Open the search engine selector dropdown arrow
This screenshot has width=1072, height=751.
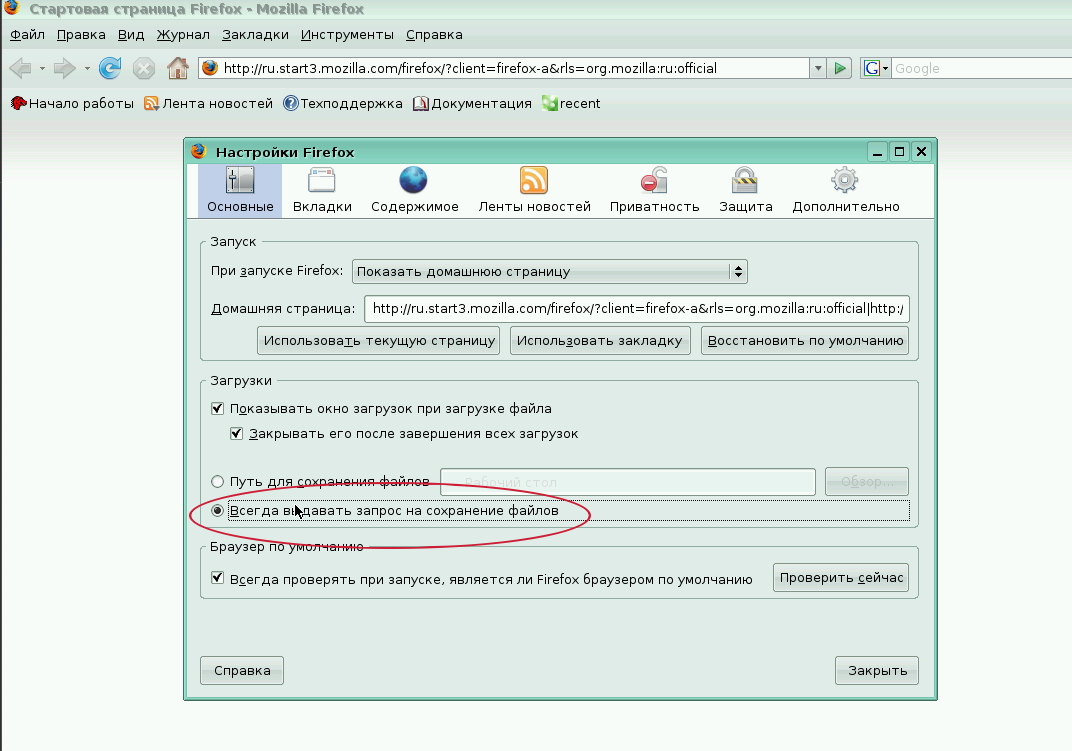(x=885, y=68)
